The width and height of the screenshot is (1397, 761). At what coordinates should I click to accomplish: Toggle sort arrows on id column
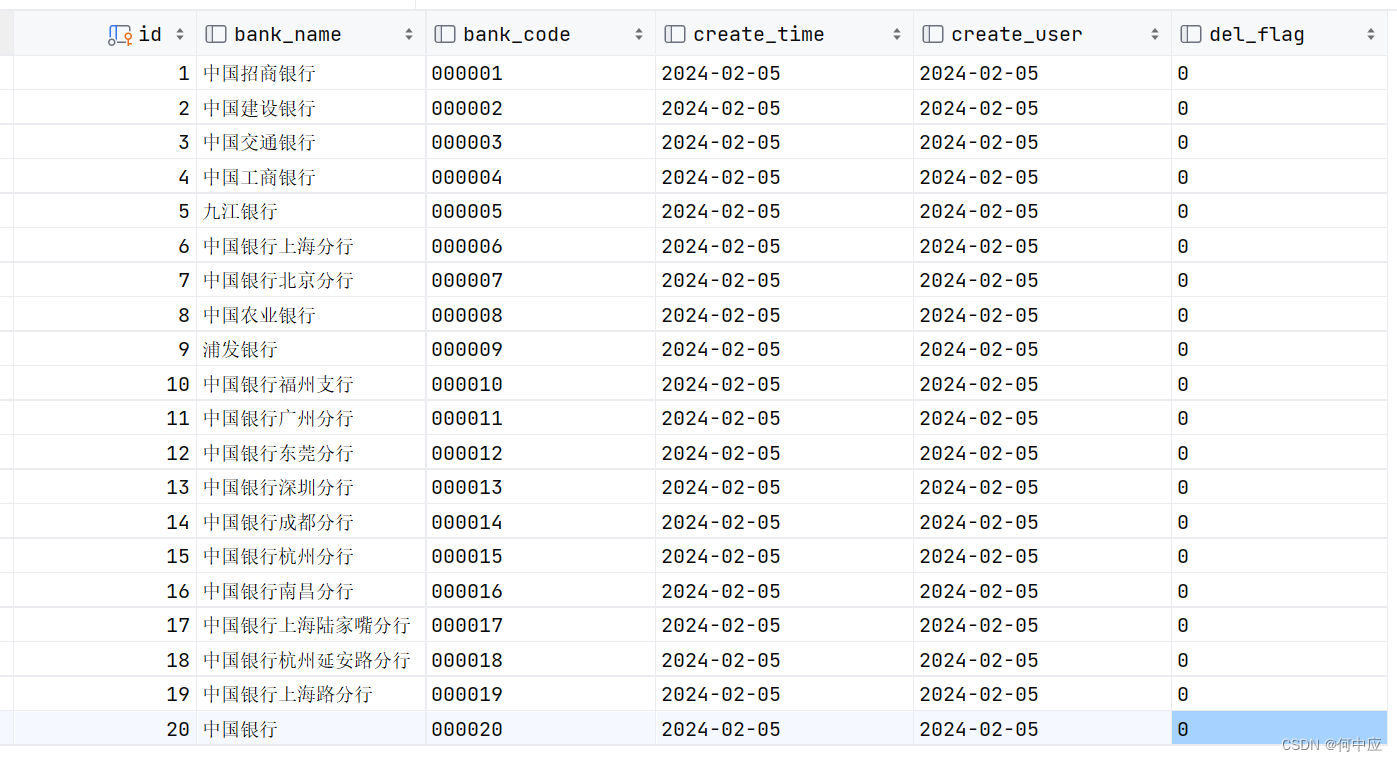180,34
